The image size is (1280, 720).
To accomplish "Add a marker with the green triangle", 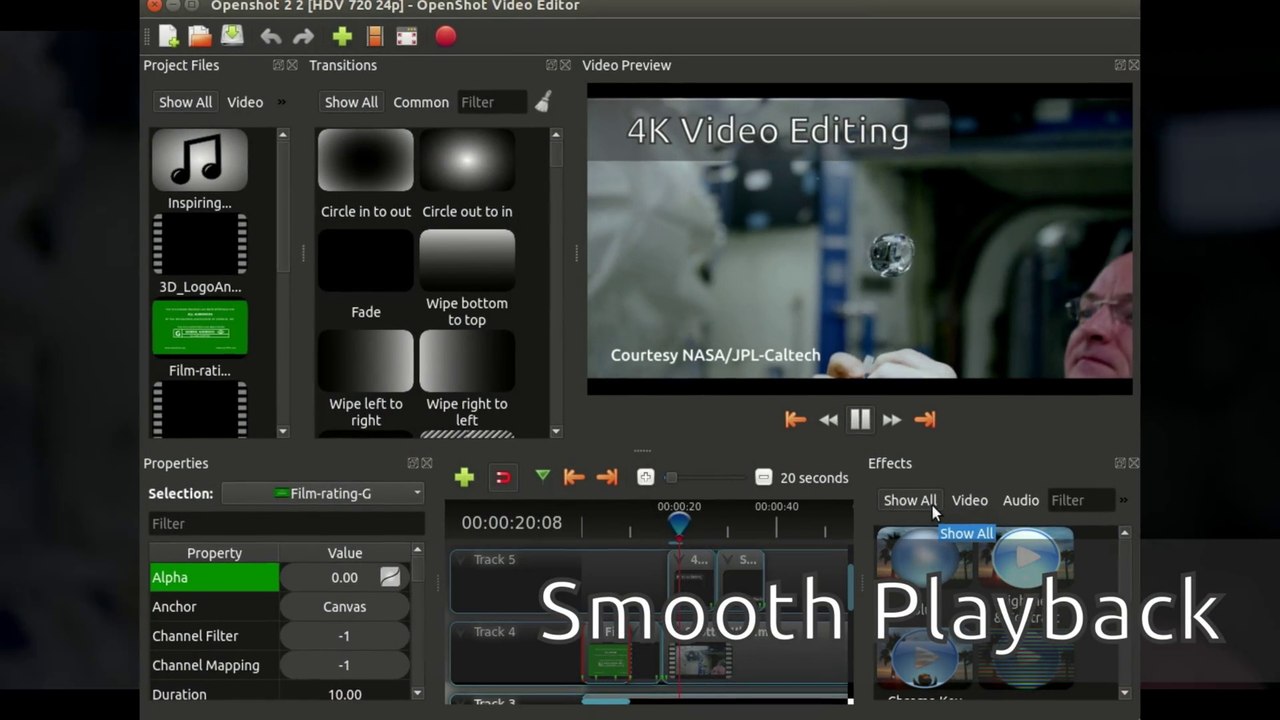I will pos(542,476).
